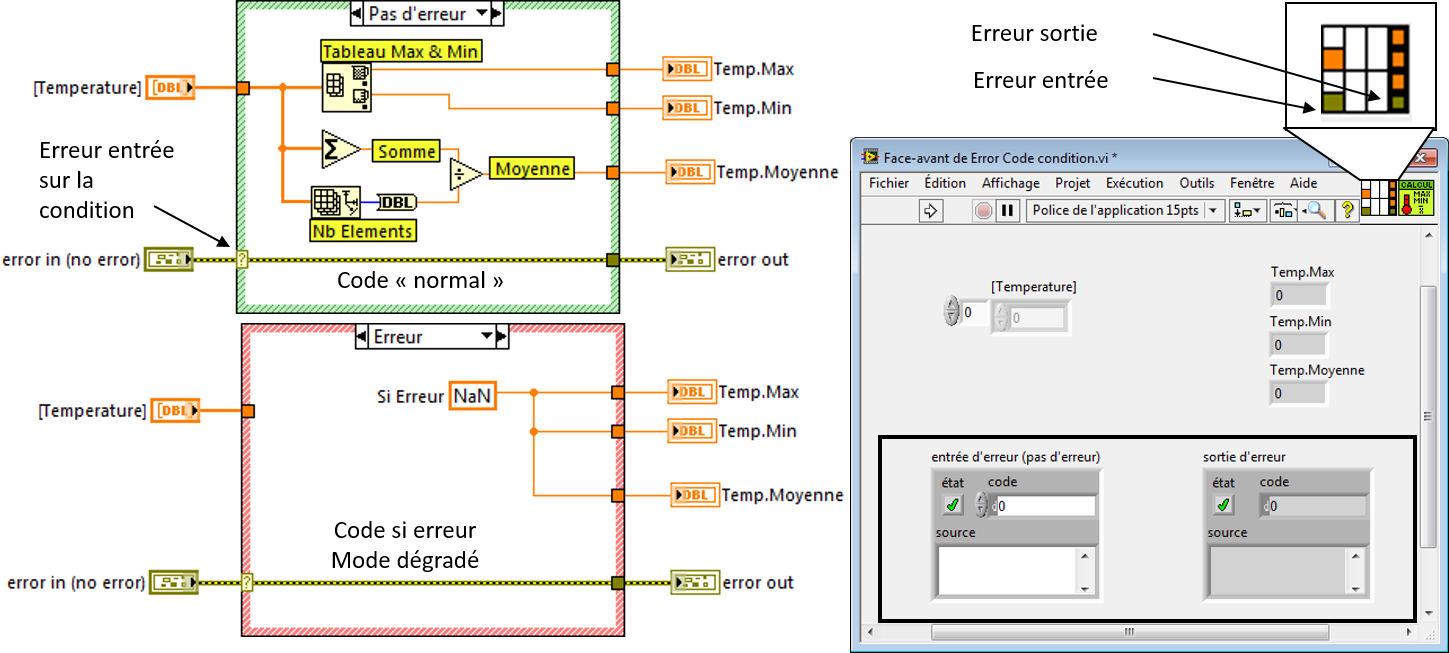Open the Fichier menu

tap(889, 183)
